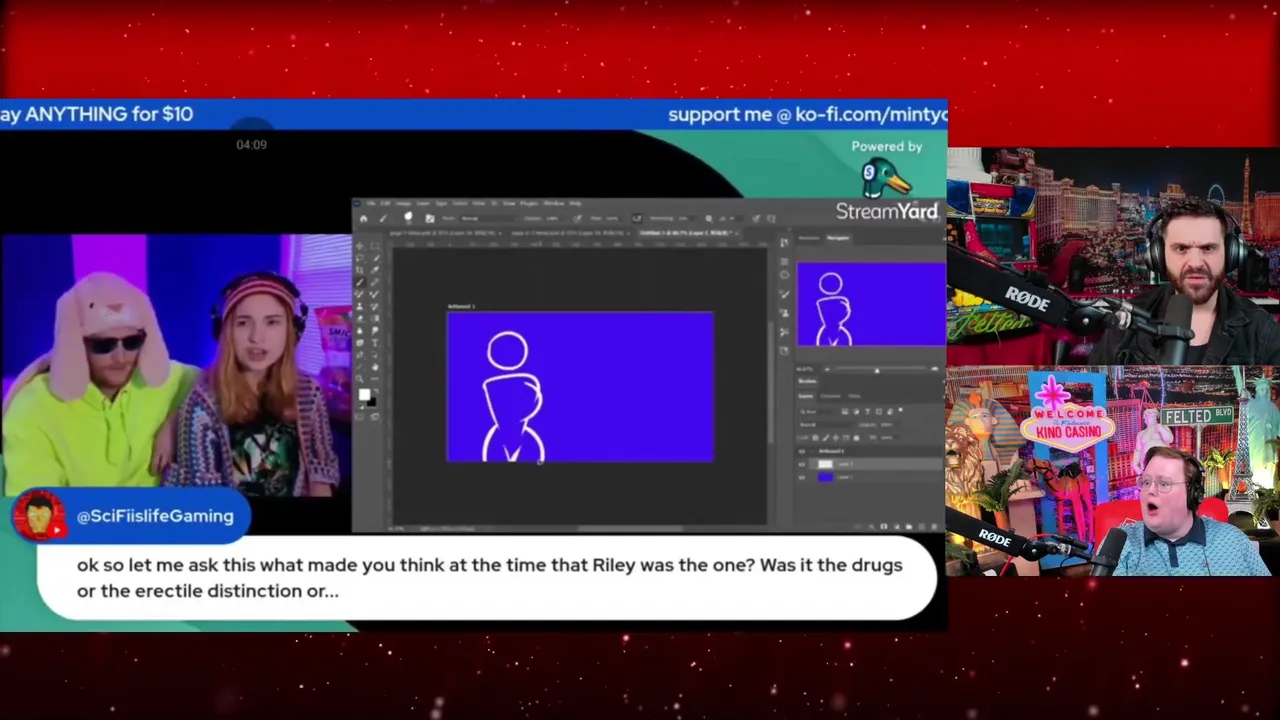This screenshot has height=720, width=1280.
Task: Toggle layer filtering switch in Layers panel
Action: 900,410
